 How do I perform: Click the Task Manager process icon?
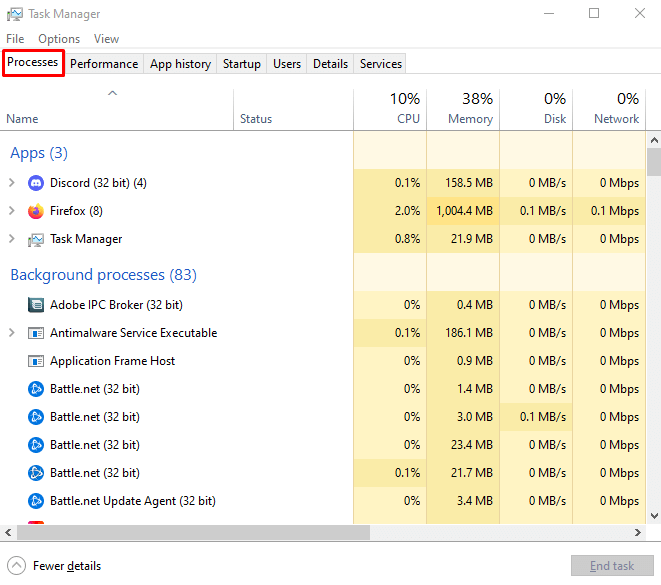point(36,239)
